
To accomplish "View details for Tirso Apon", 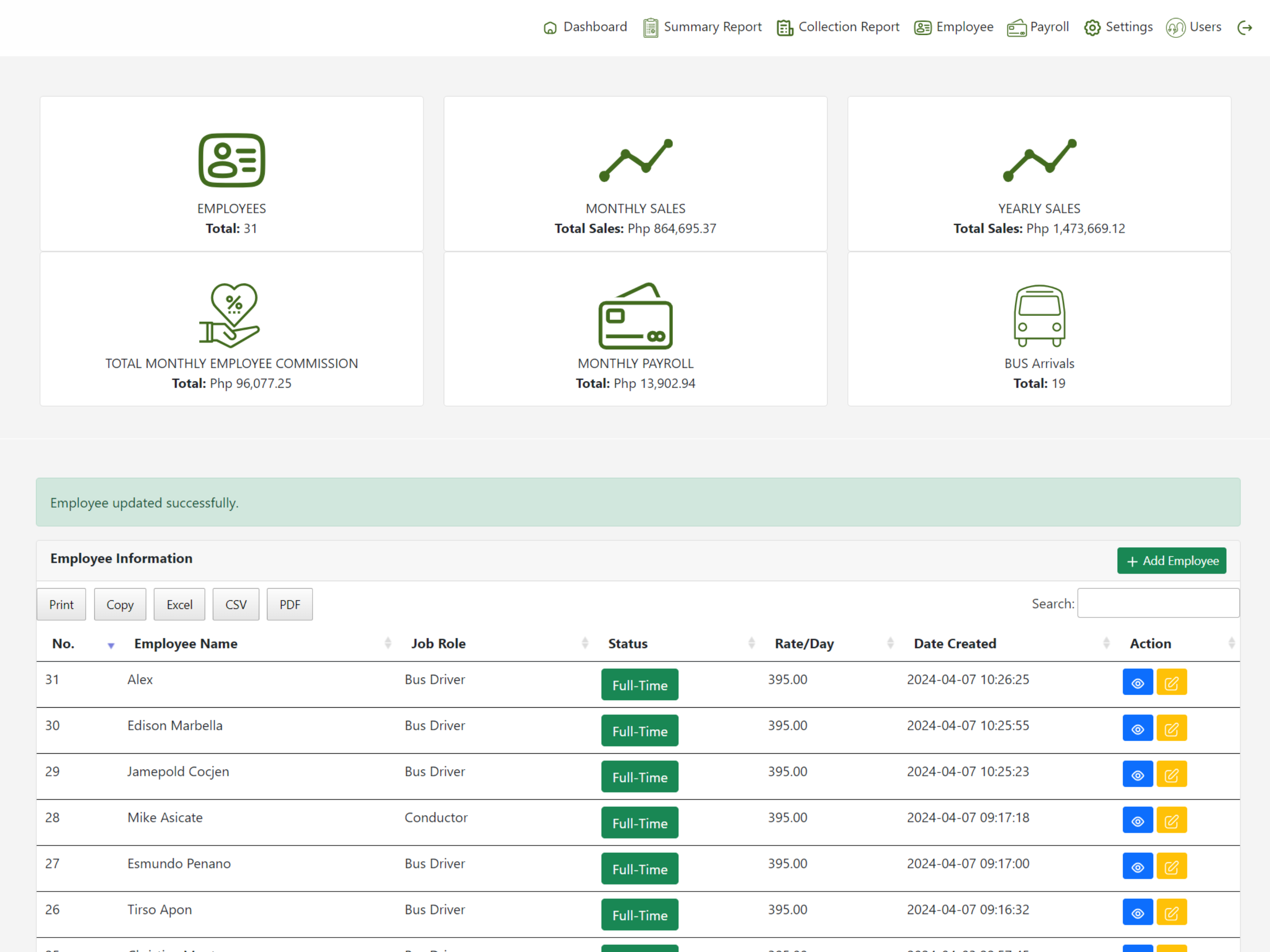I will point(1137,912).
